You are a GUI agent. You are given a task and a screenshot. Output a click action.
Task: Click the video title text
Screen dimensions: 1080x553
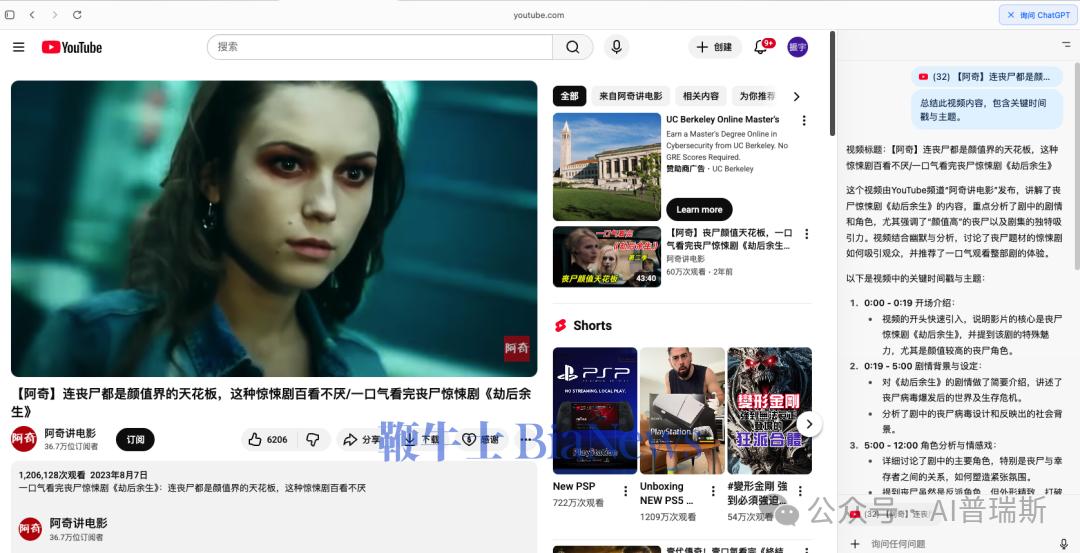[272, 402]
